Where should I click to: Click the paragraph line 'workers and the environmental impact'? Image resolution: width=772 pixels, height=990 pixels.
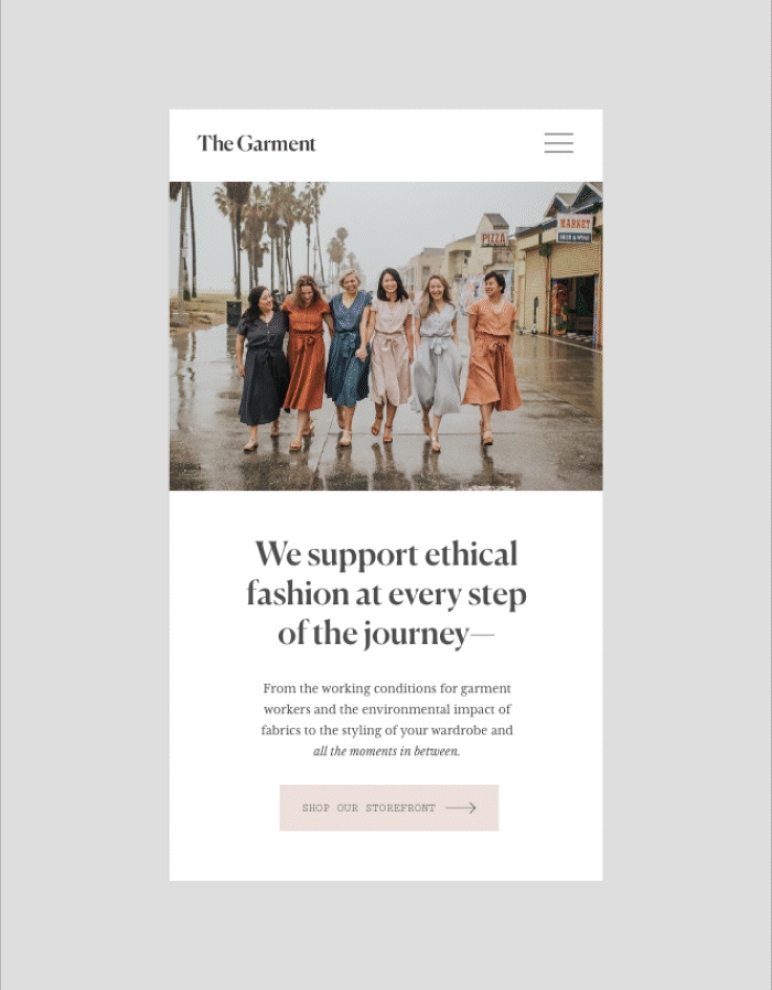click(x=386, y=709)
